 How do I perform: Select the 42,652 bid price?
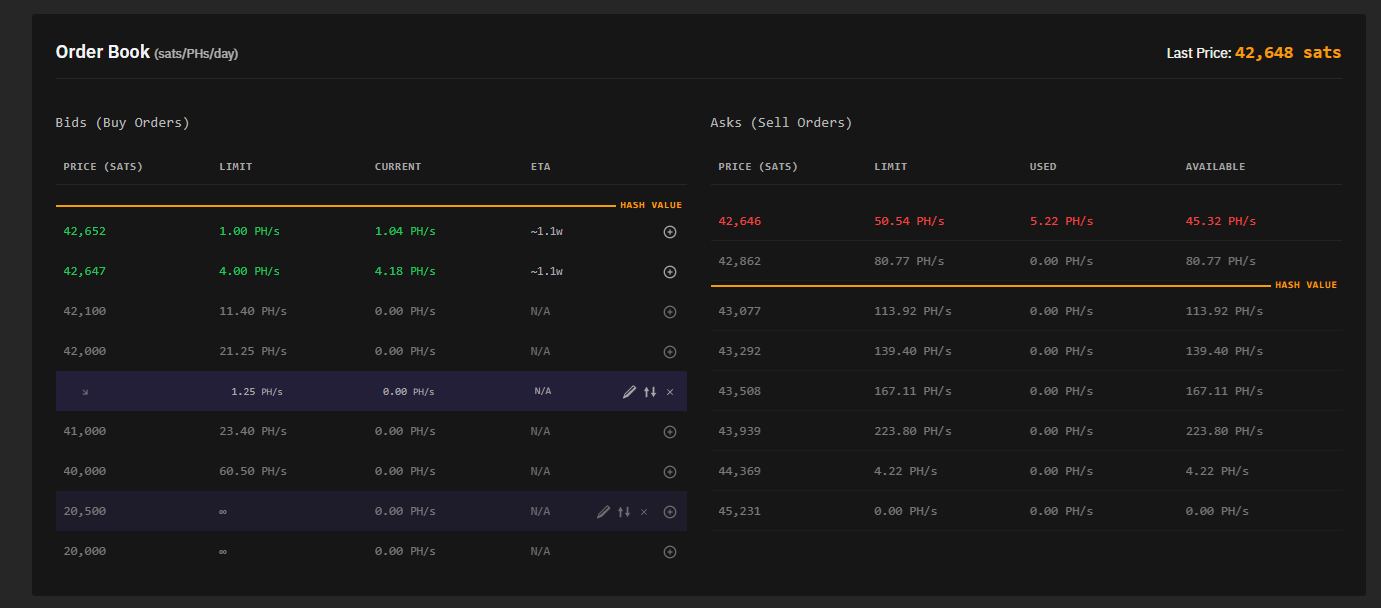pyautogui.click(x=84, y=231)
